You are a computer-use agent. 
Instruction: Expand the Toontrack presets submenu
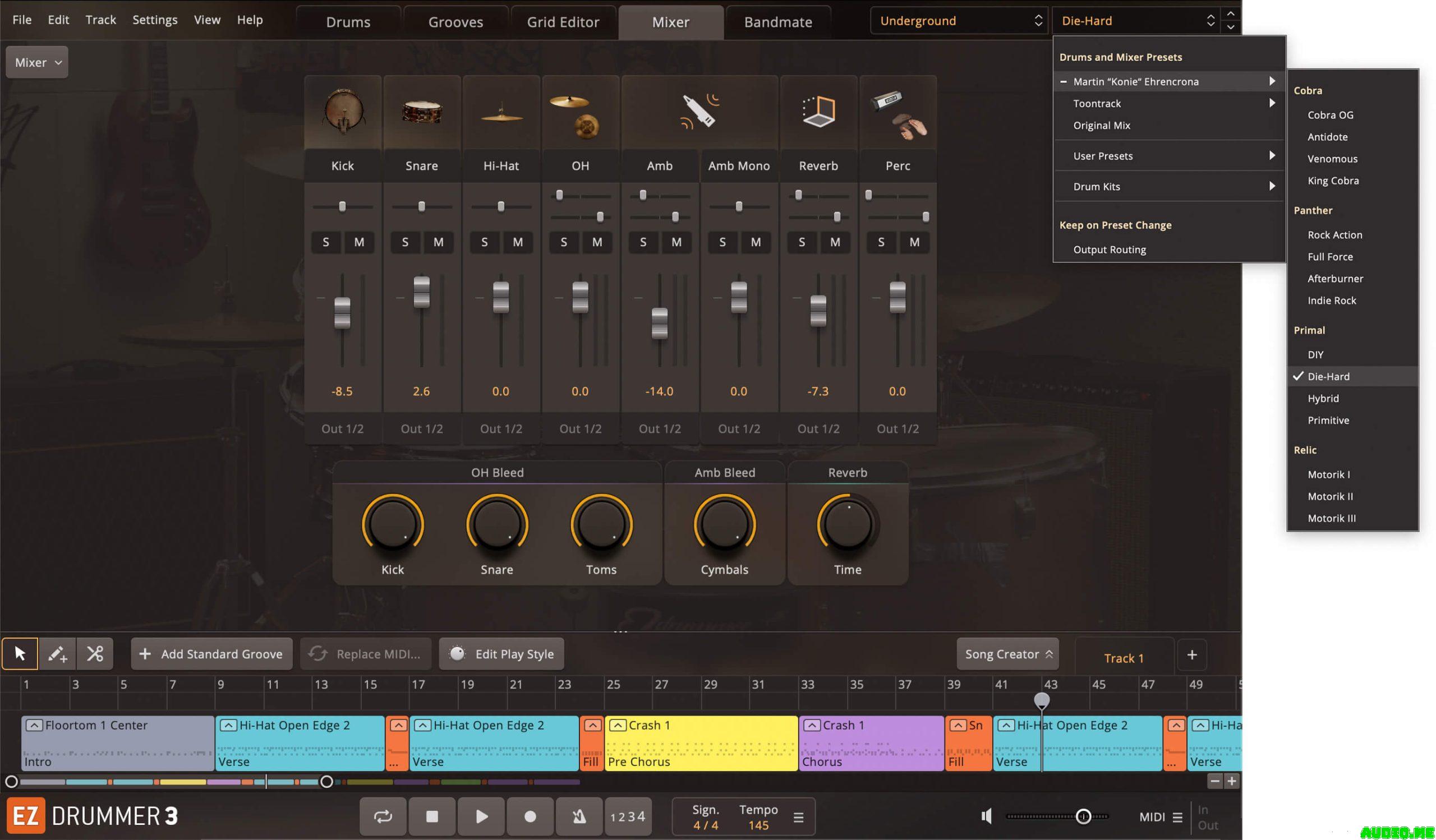(1169, 103)
